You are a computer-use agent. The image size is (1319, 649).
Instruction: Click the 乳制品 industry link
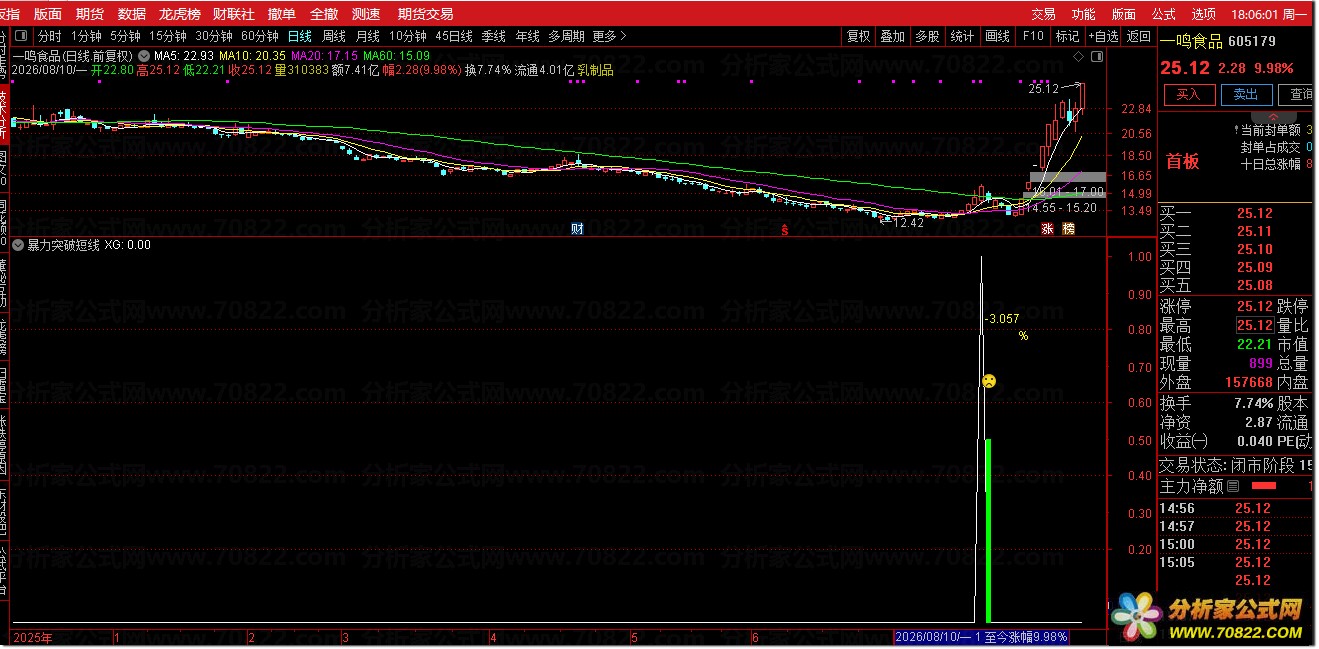[596, 70]
